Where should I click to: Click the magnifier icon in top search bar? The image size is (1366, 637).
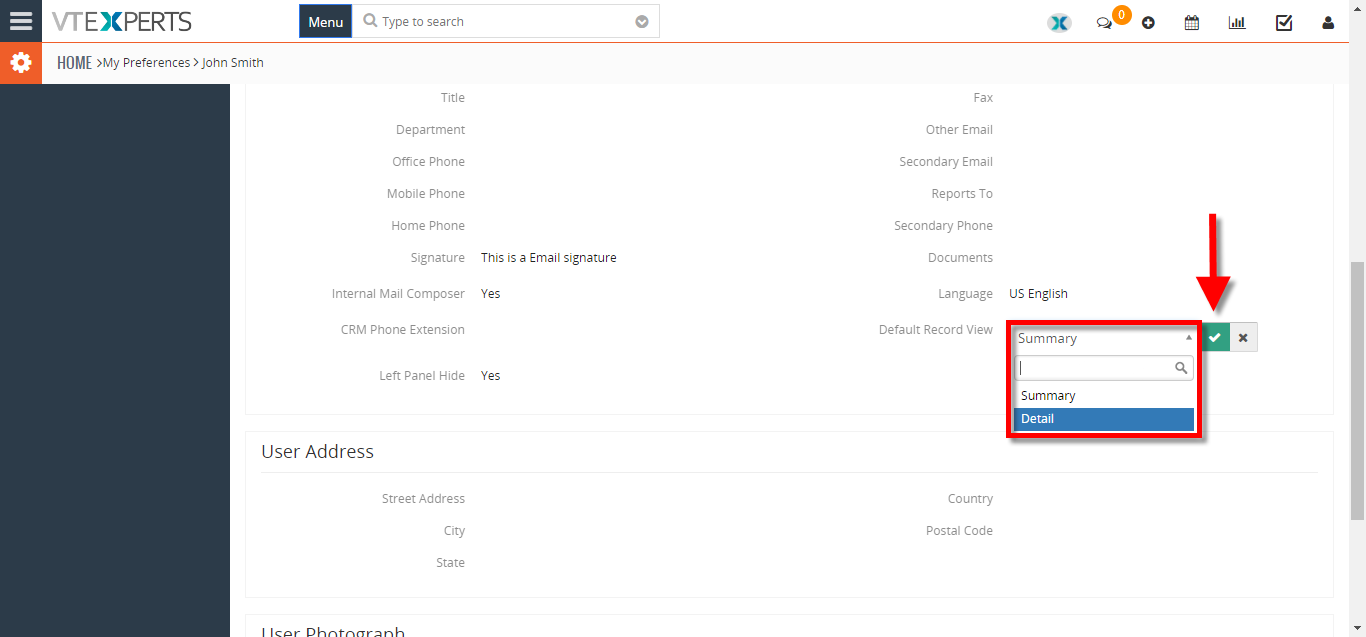pyautogui.click(x=369, y=21)
